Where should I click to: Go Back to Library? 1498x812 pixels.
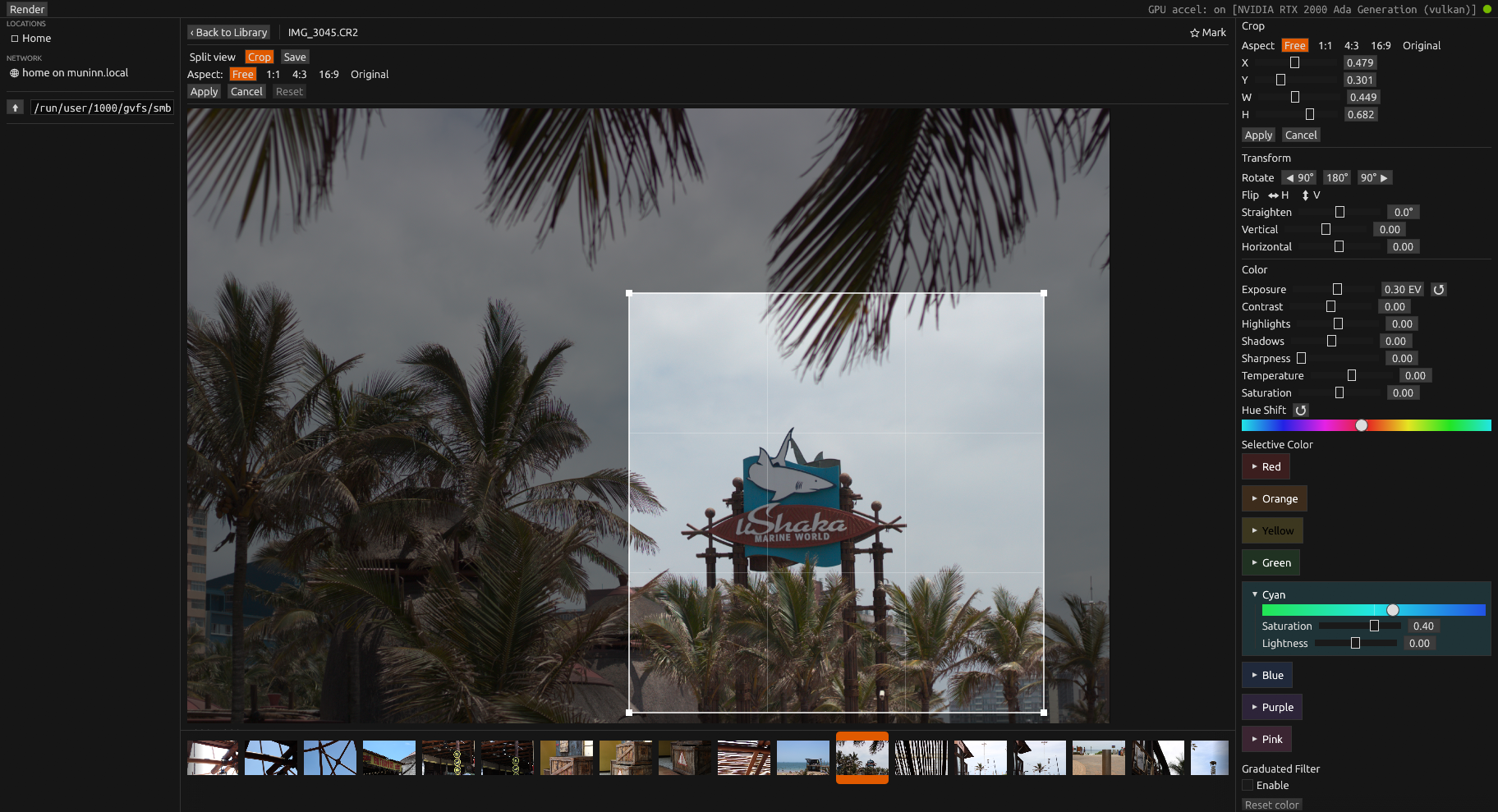pyautogui.click(x=228, y=33)
